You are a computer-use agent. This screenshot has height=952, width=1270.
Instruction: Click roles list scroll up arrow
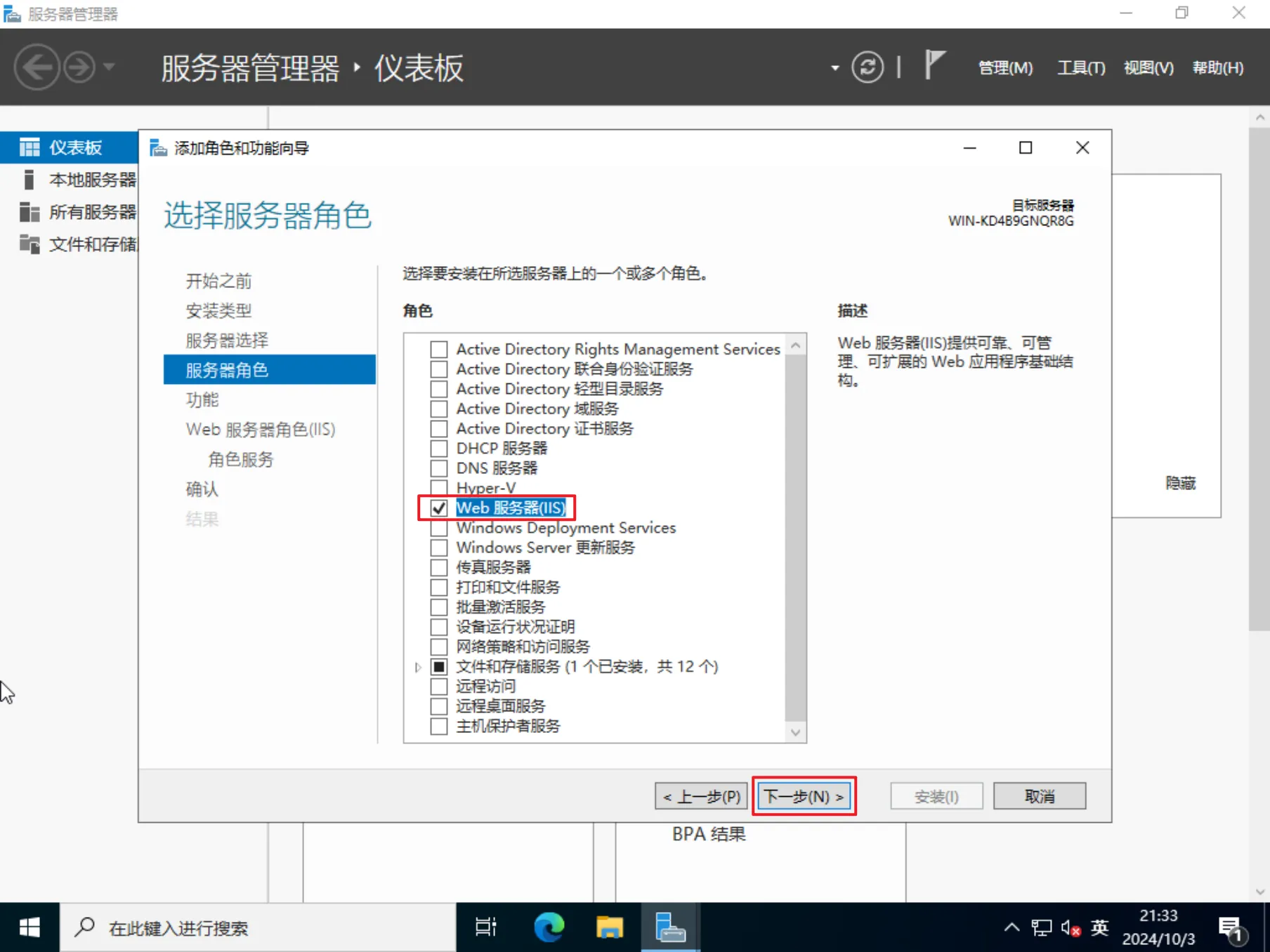795,345
